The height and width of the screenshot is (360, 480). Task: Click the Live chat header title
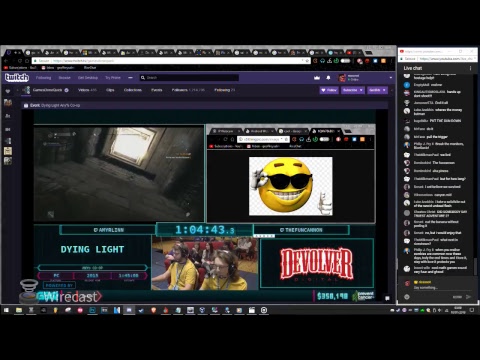click(413, 68)
